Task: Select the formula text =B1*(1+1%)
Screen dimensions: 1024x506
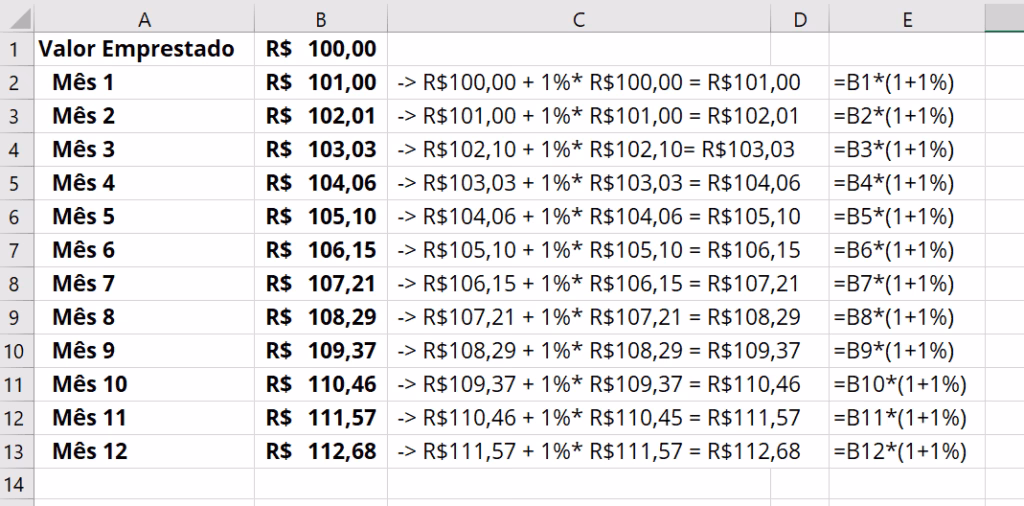Action: (894, 83)
